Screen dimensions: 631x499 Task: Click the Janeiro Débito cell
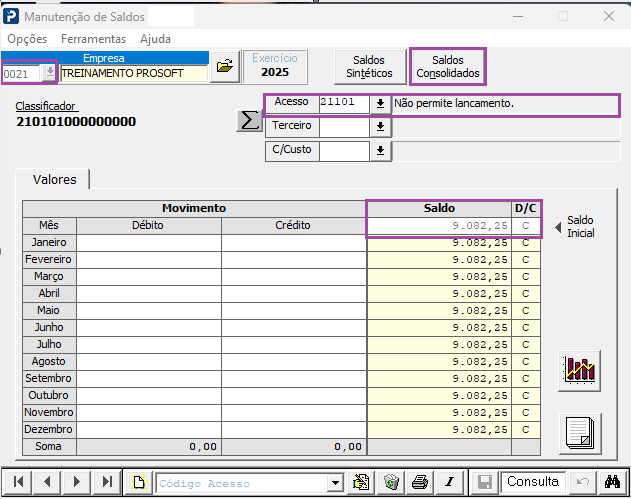click(149, 243)
